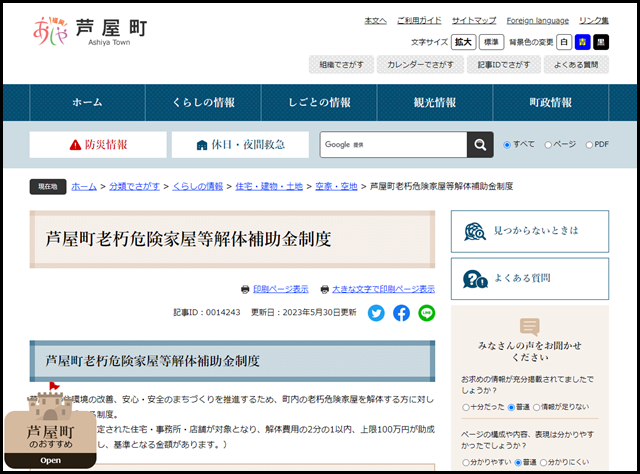Select the PDF search radio button
Image resolution: width=640 pixels, height=474 pixels.
pyautogui.click(x=589, y=145)
